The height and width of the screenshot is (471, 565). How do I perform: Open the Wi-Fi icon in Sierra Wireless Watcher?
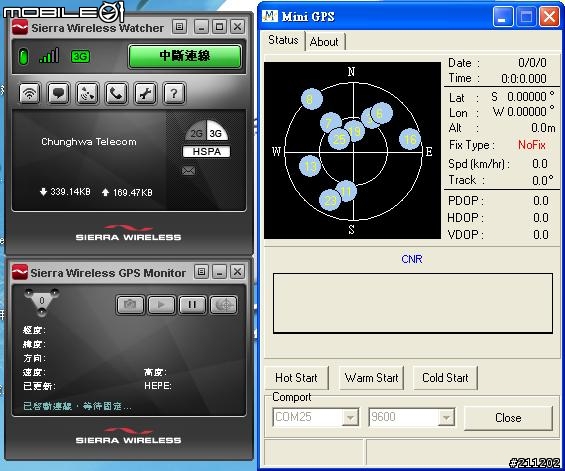pyautogui.click(x=30, y=94)
